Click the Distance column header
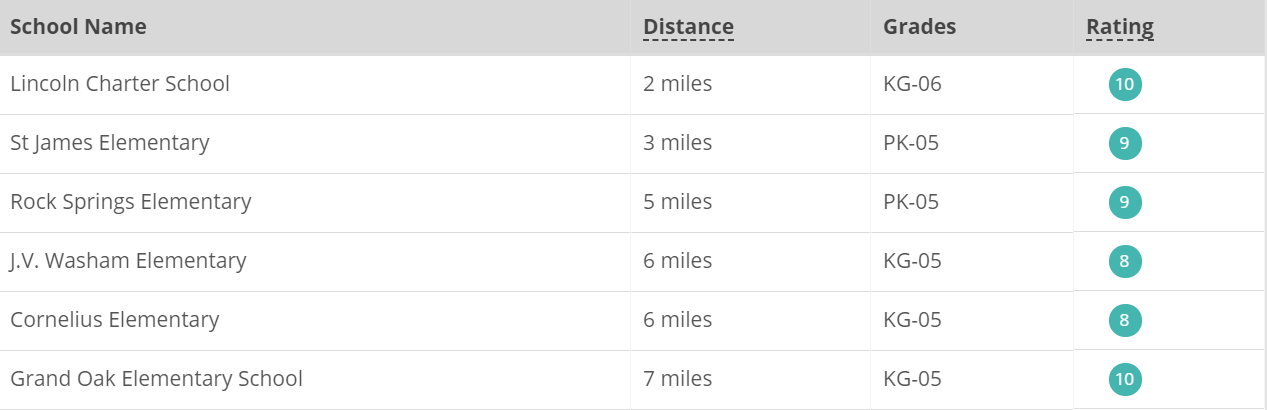1268x410 pixels. pos(688,27)
